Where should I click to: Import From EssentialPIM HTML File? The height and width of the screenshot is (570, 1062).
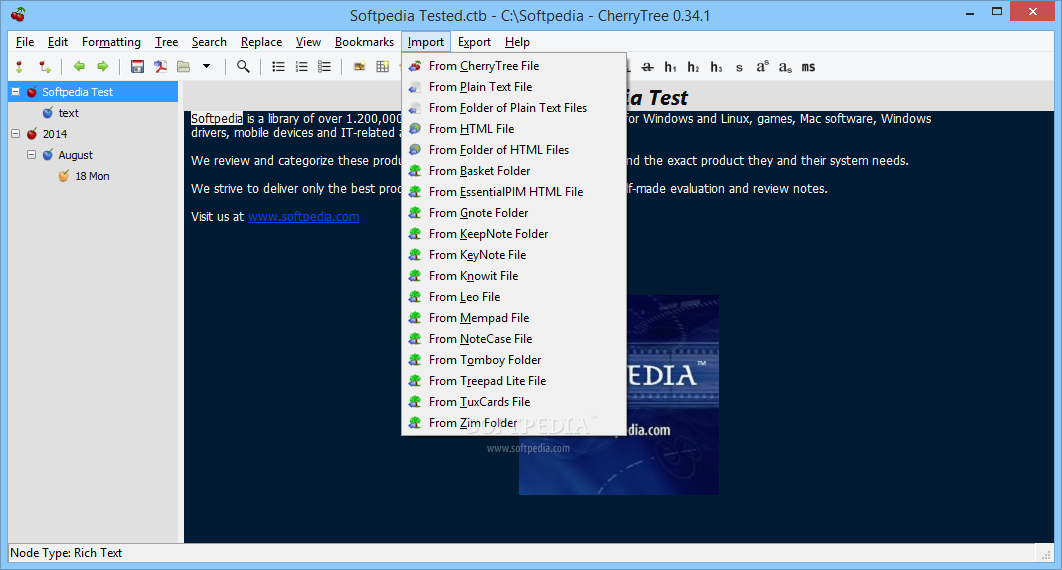(513, 192)
